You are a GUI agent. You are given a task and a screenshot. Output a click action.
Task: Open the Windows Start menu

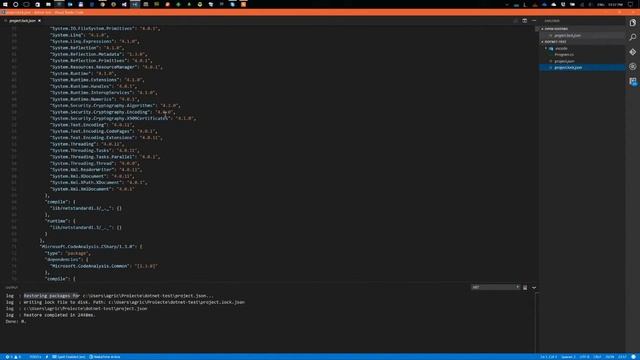(5, 4)
